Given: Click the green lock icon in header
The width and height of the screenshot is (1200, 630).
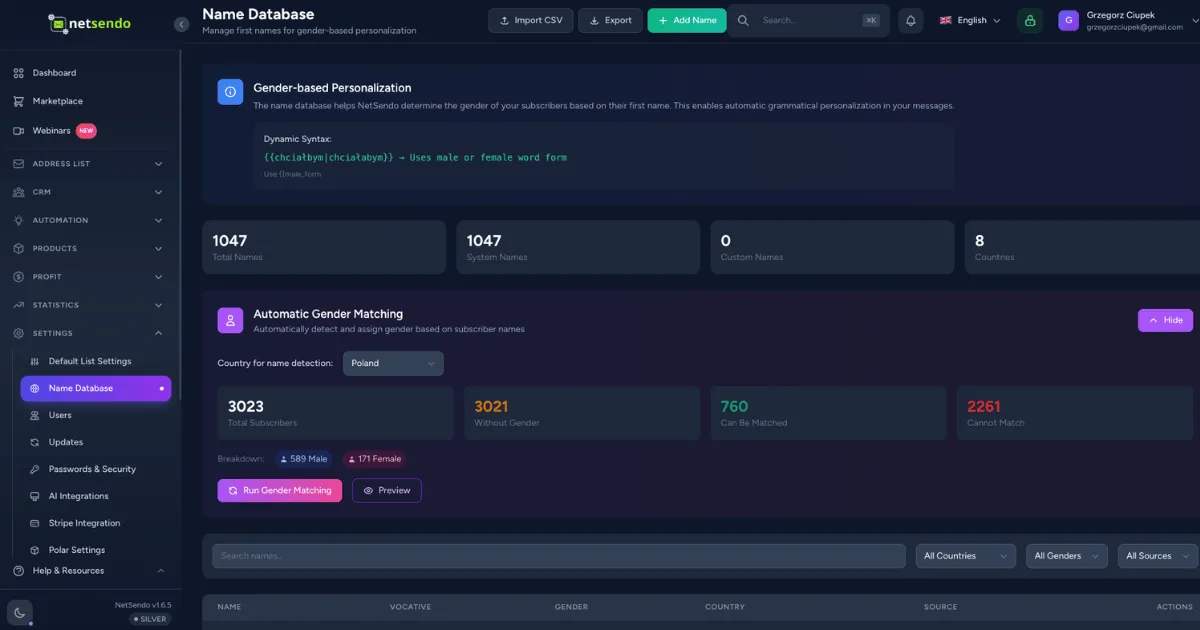Looking at the screenshot, I should 1029,21.
